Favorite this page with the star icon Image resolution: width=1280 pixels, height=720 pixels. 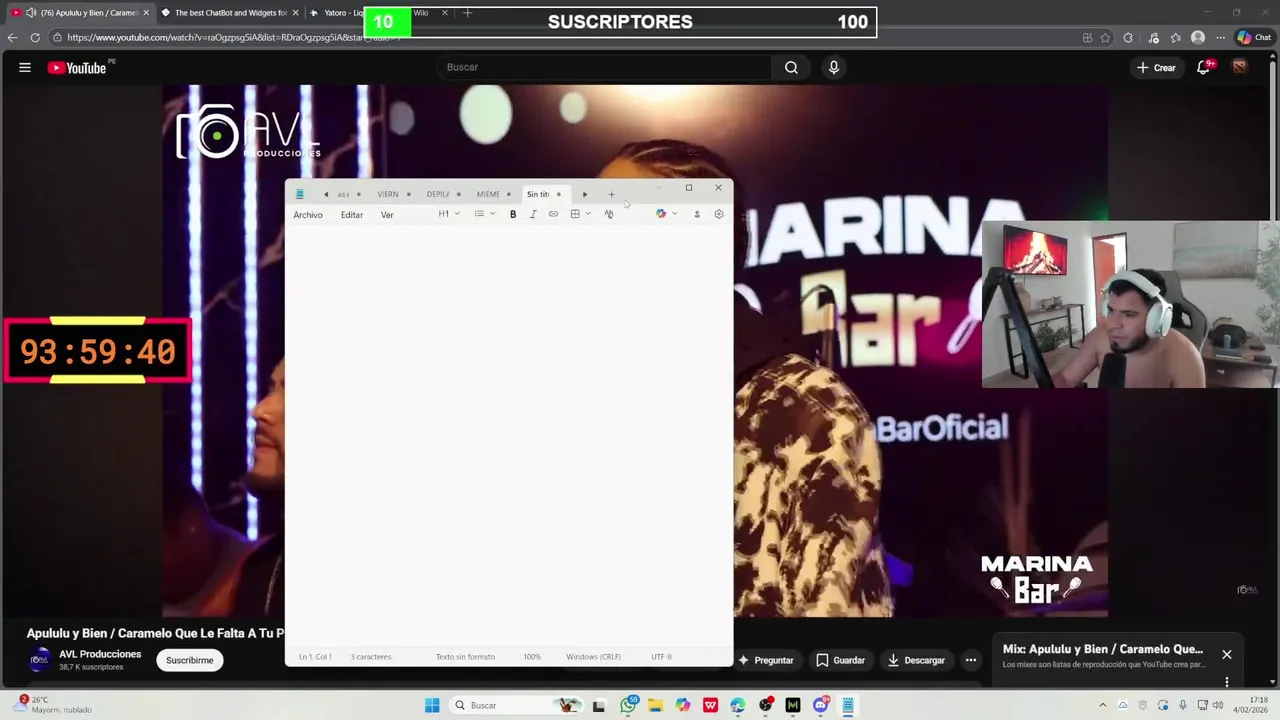[x=1105, y=38]
